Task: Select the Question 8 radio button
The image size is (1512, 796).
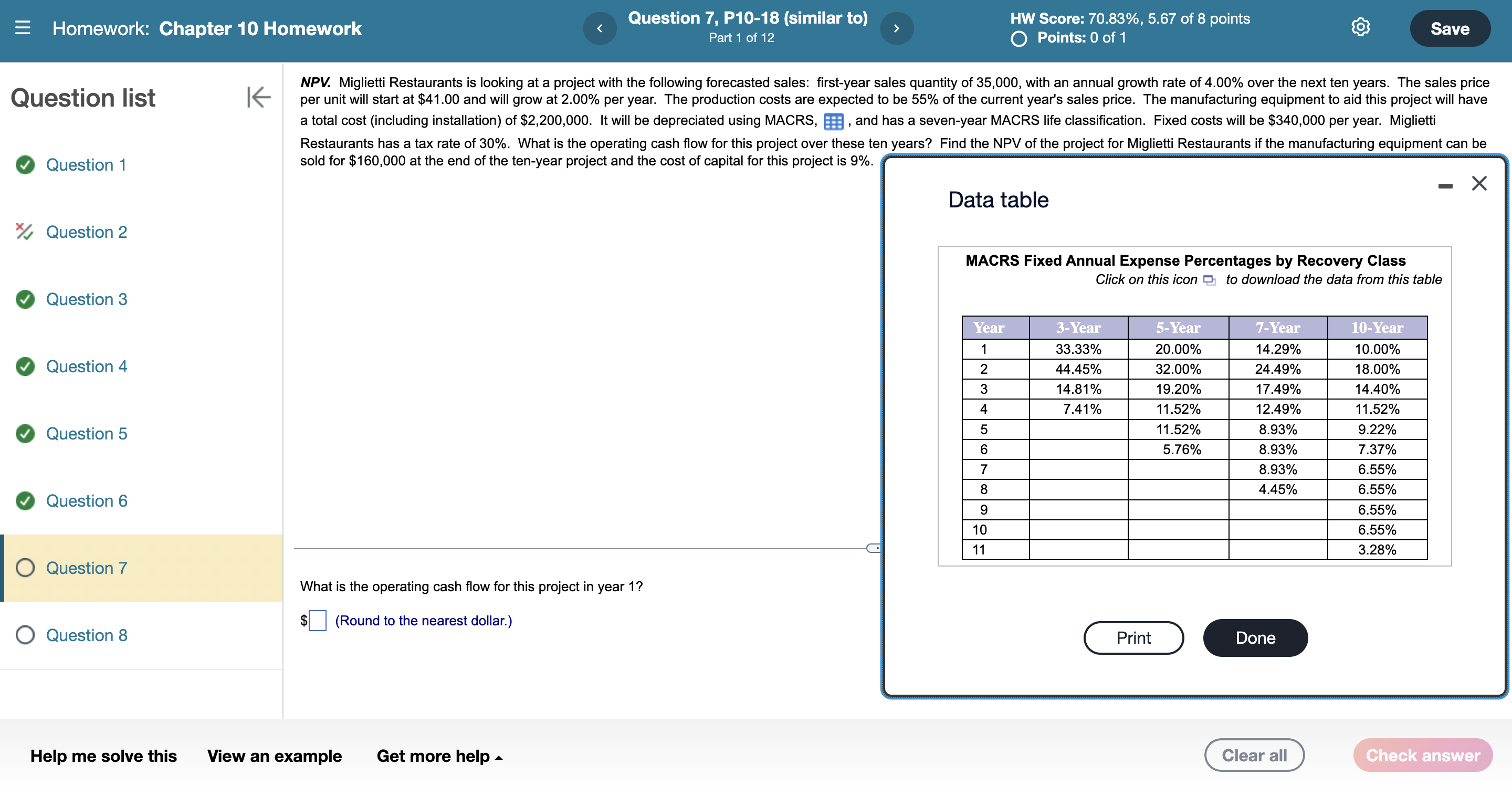Action: (x=24, y=635)
